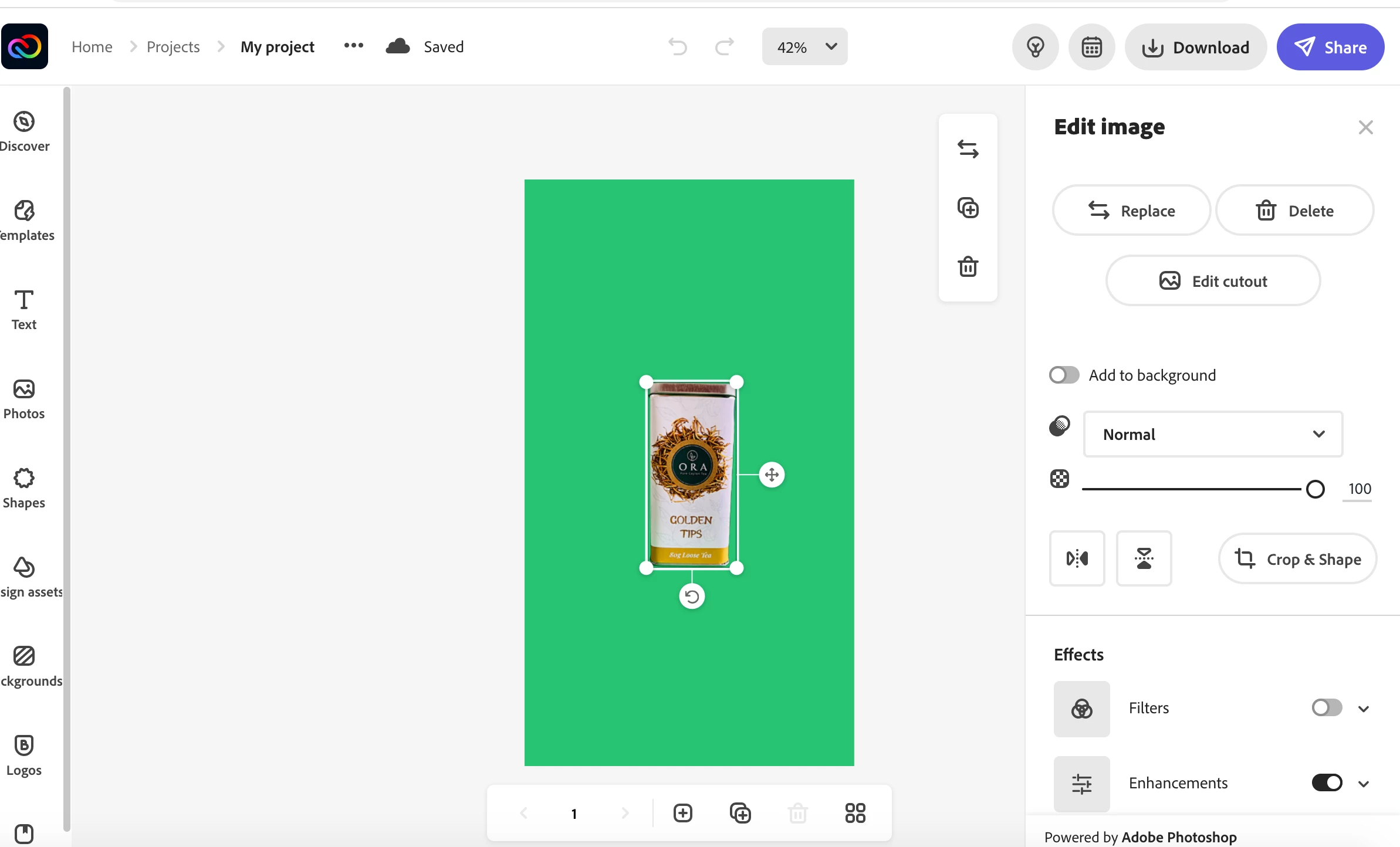This screenshot has height=847, width=1400.
Task: Click the Crop & Shape button
Action: pos(1297,559)
